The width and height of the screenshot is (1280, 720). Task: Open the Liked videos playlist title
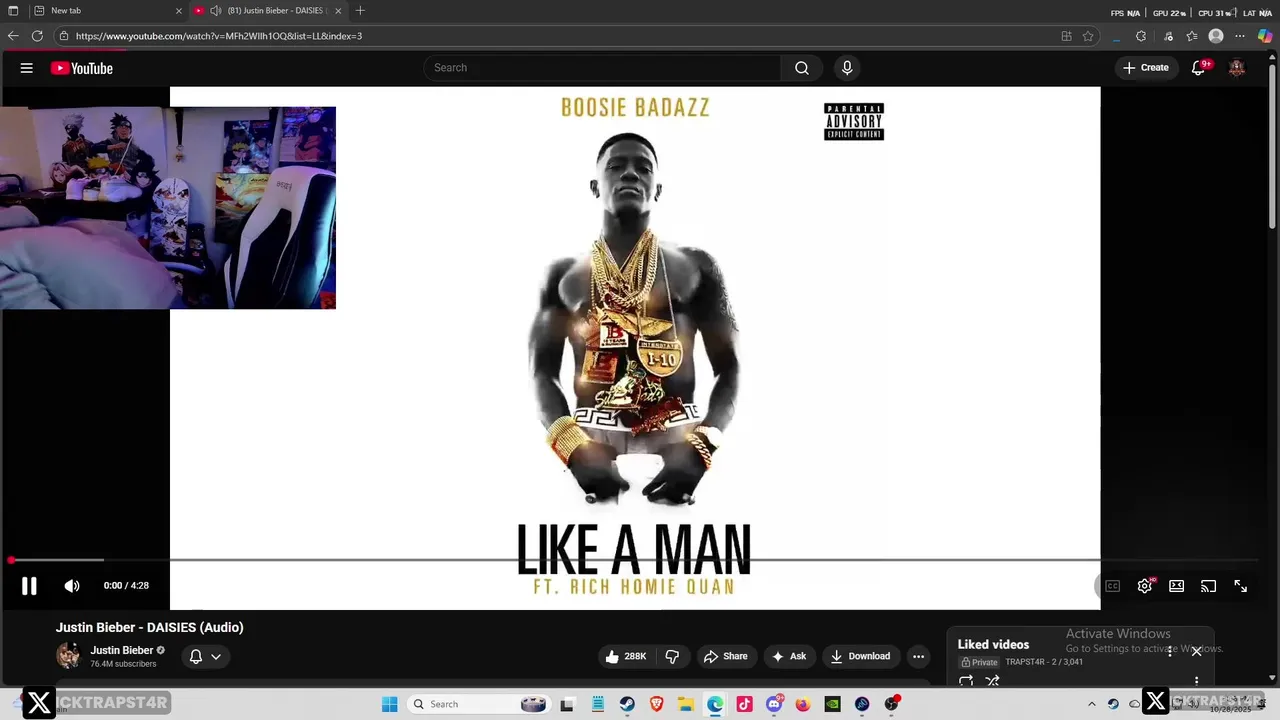[x=993, y=645]
